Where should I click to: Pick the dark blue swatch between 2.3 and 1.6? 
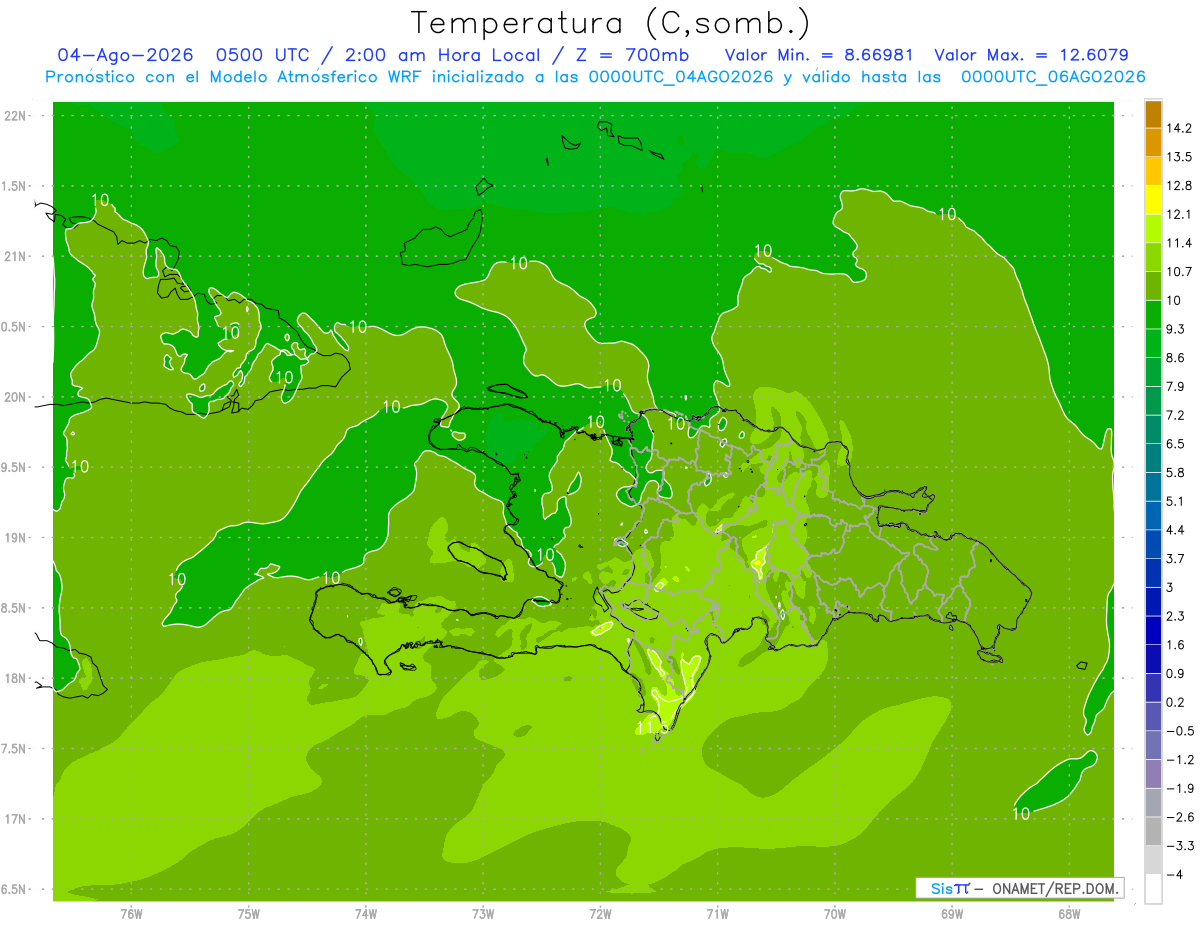tap(1153, 630)
